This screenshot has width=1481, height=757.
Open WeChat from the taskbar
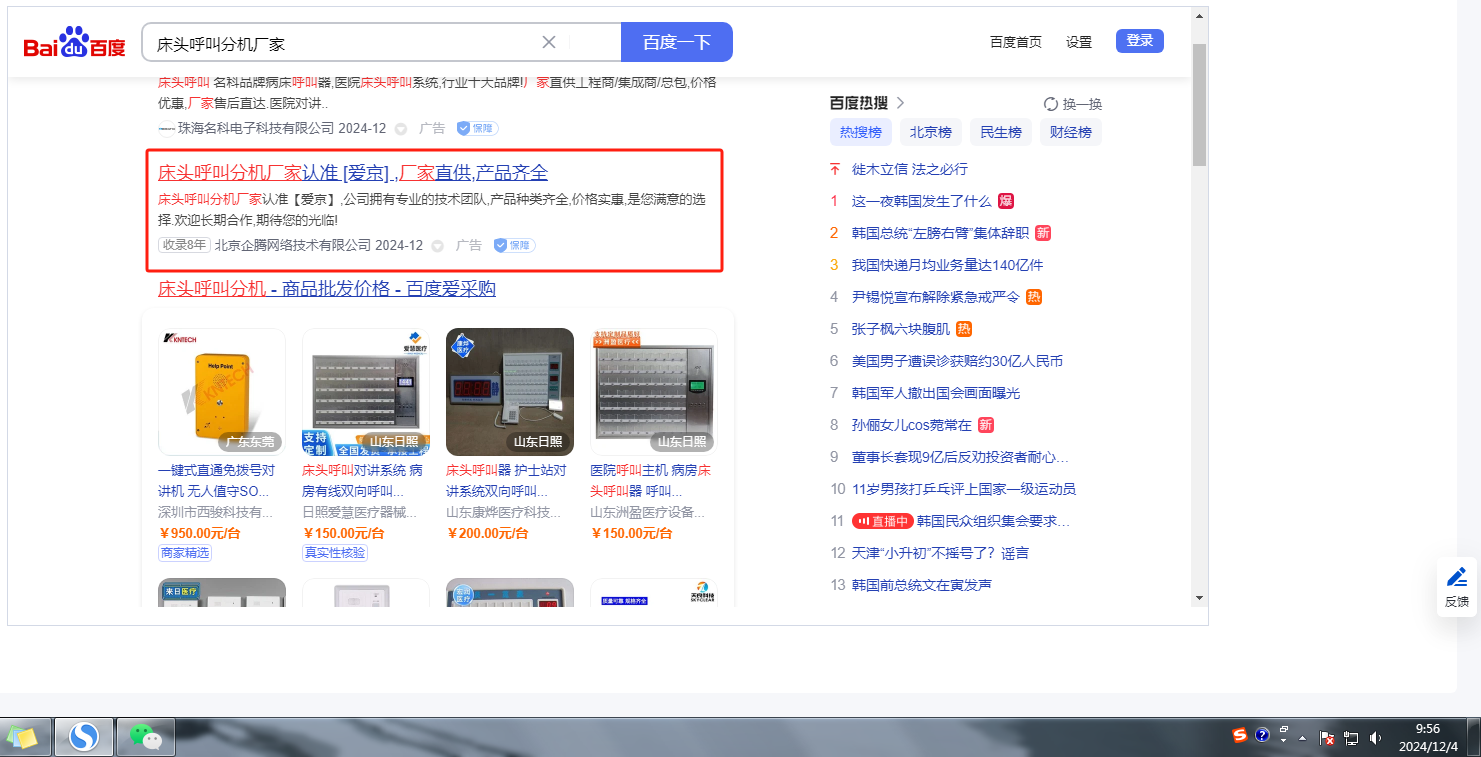[x=146, y=737]
